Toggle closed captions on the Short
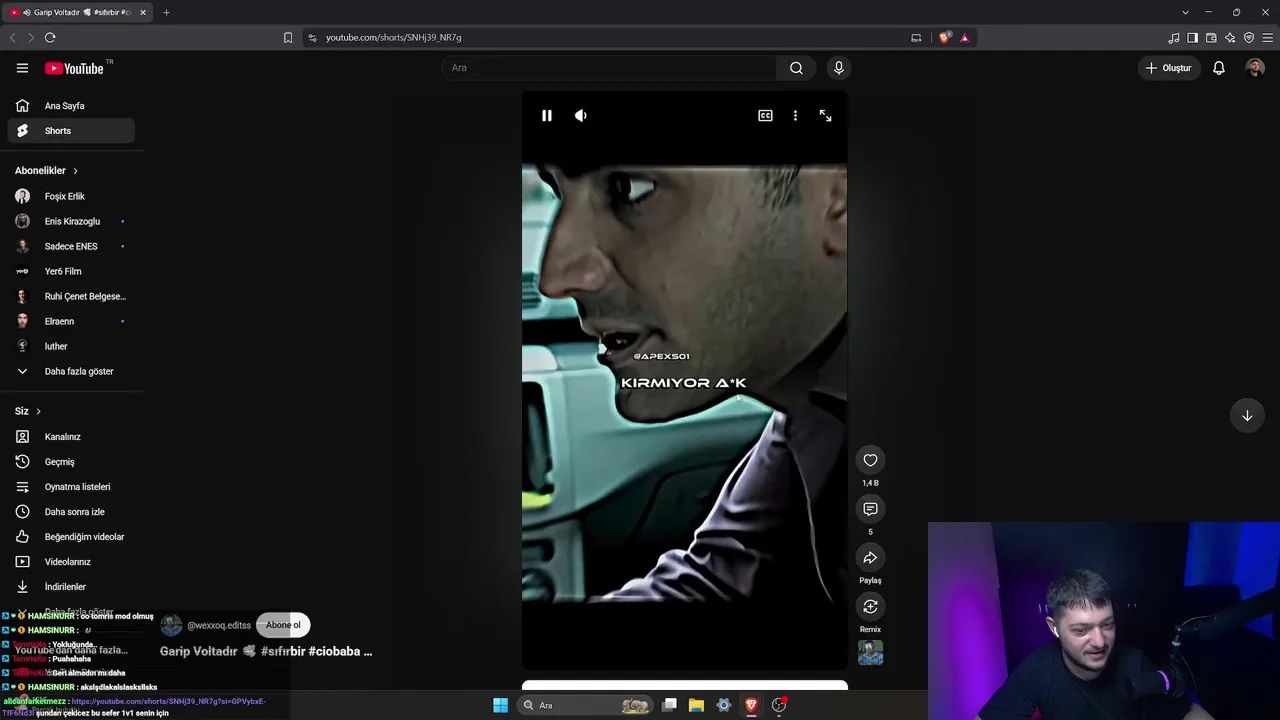 pyautogui.click(x=765, y=116)
